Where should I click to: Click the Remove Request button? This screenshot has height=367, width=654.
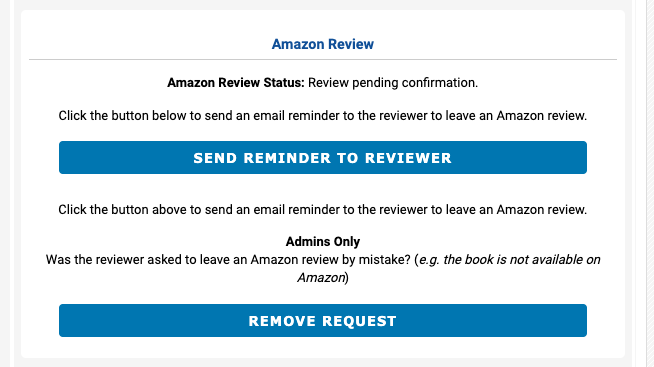pyautogui.click(x=323, y=320)
